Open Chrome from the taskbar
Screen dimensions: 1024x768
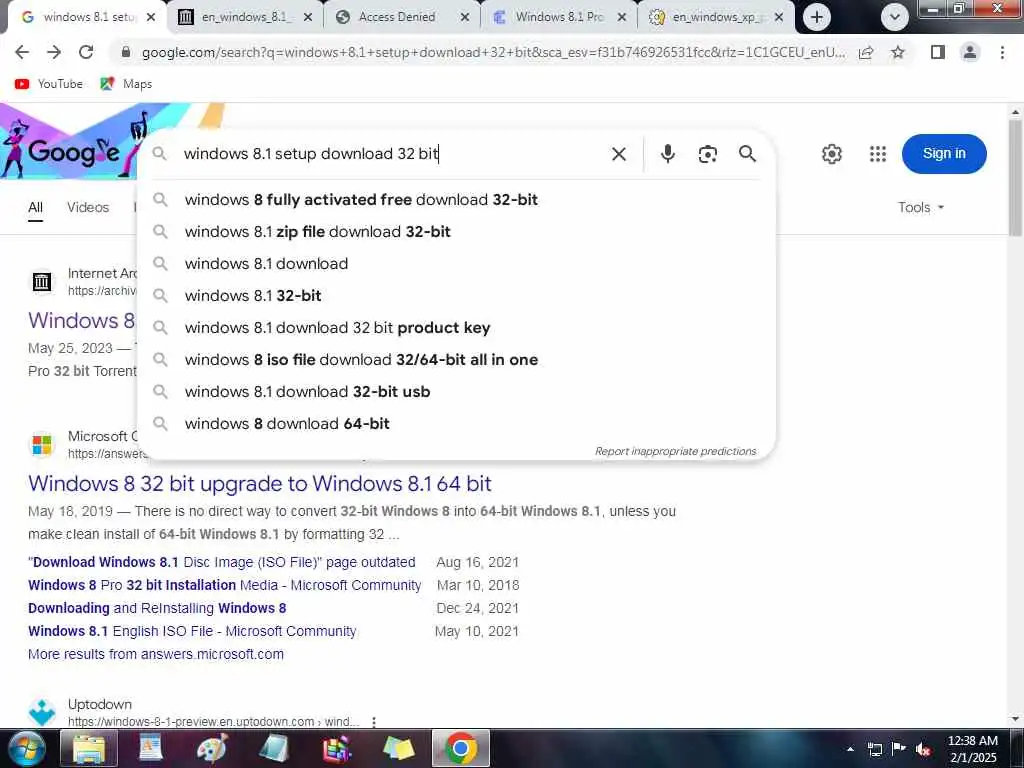[460, 748]
